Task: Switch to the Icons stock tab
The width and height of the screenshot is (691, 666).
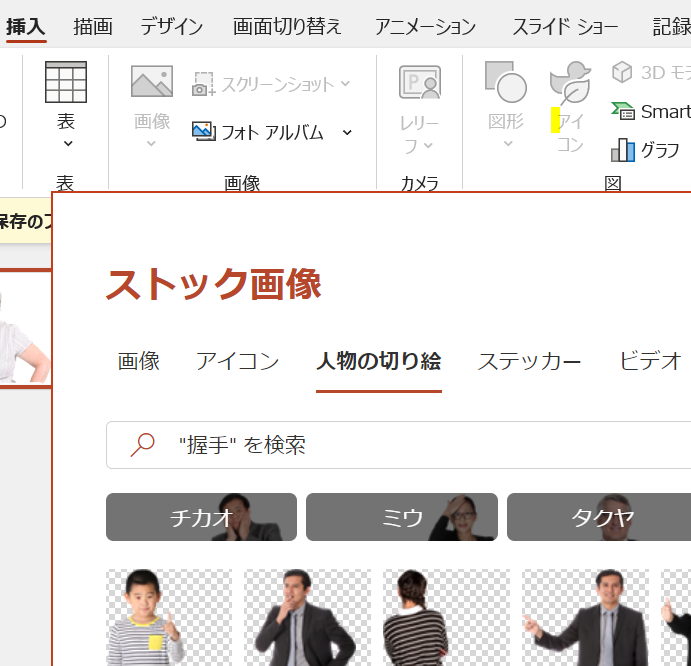Action: click(237, 361)
